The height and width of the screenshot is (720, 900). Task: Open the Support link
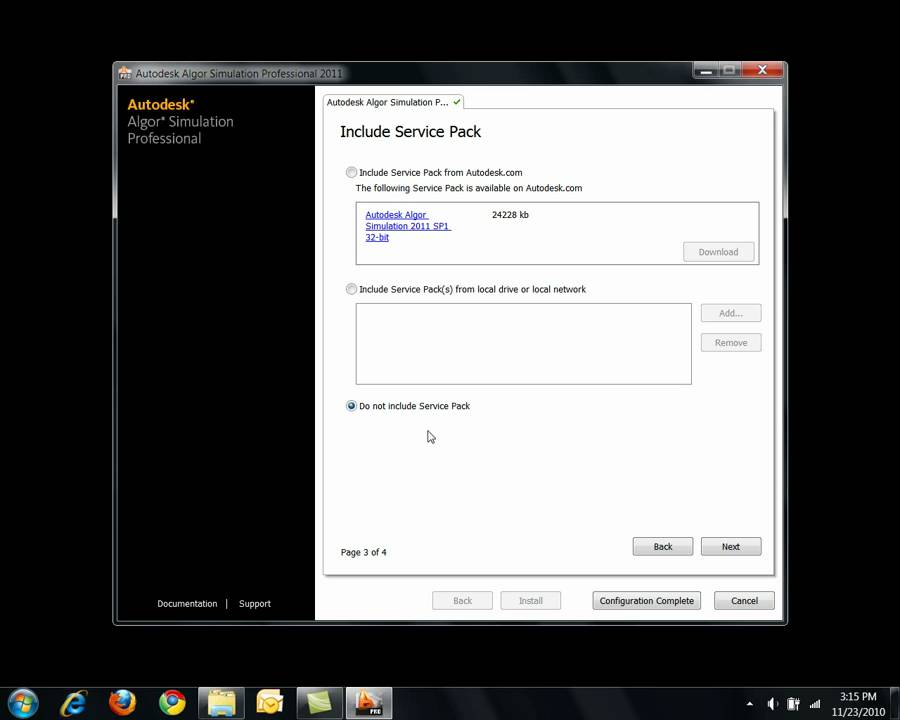click(254, 603)
